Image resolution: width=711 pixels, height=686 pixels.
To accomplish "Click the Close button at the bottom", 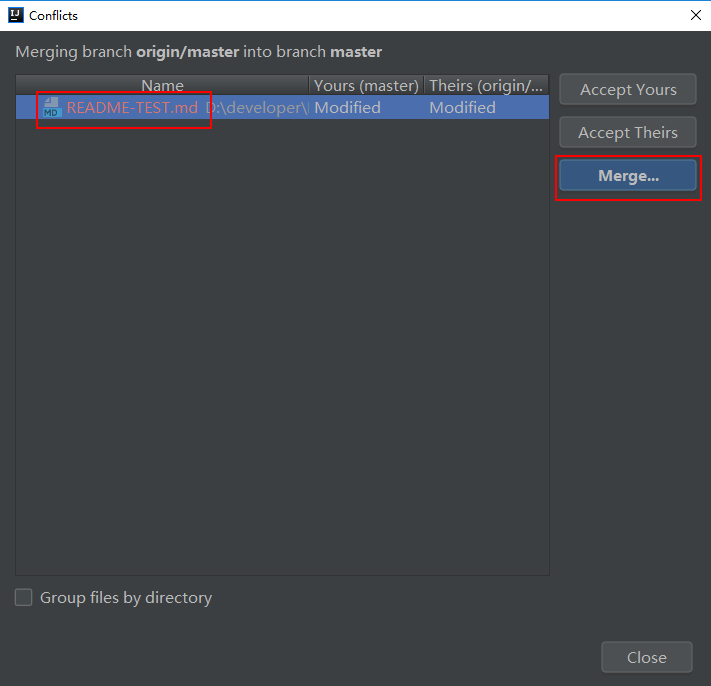I will click(647, 657).
